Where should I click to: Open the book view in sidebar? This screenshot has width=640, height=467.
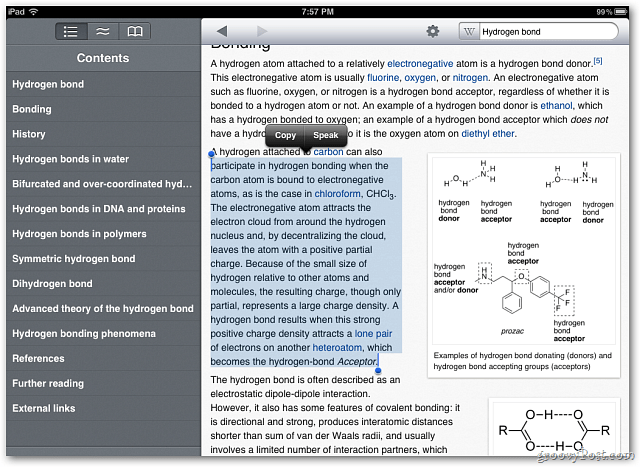(x=135, y=31)
